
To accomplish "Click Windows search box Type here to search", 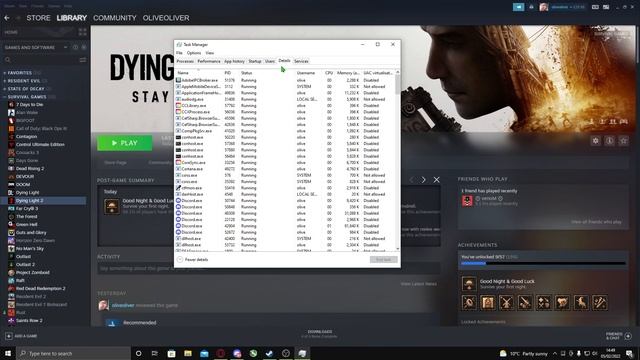I will coord(73,353).
